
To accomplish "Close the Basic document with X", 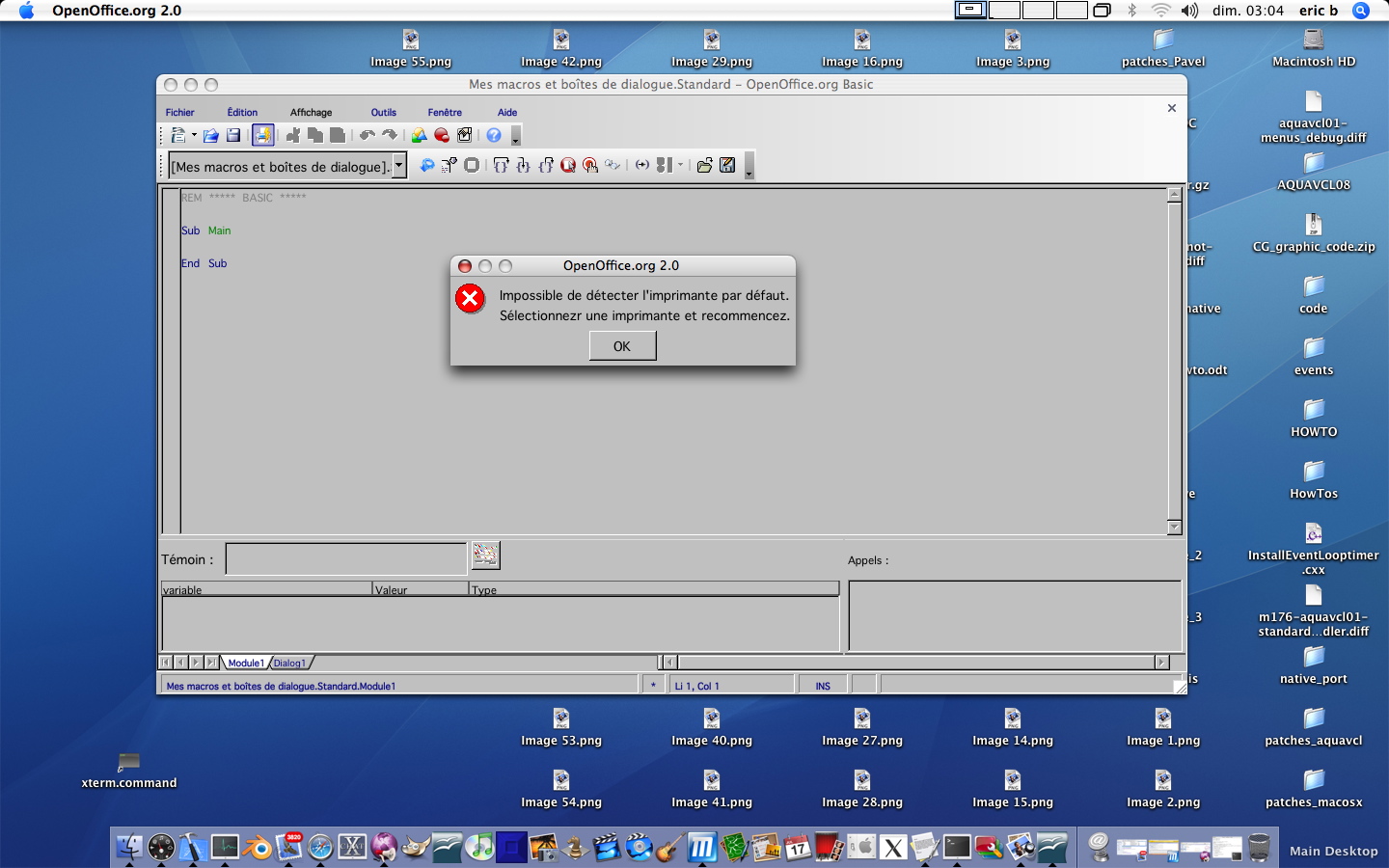I will [1172, 108].
